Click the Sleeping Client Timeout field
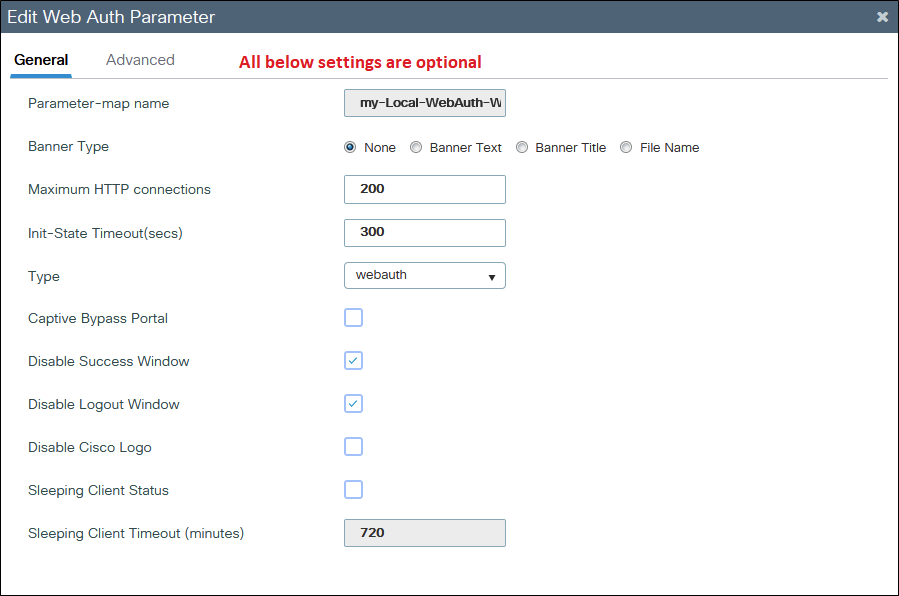 coord(424,533)
